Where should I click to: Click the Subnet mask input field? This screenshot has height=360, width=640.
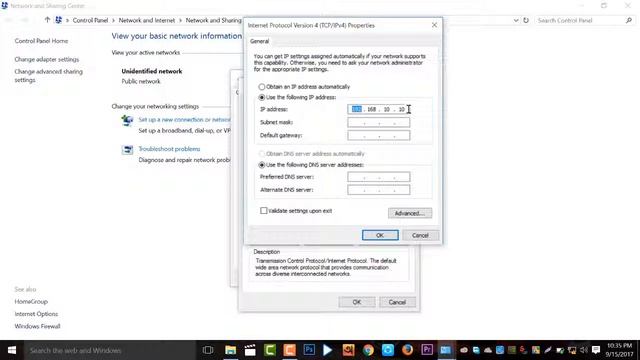379,122
